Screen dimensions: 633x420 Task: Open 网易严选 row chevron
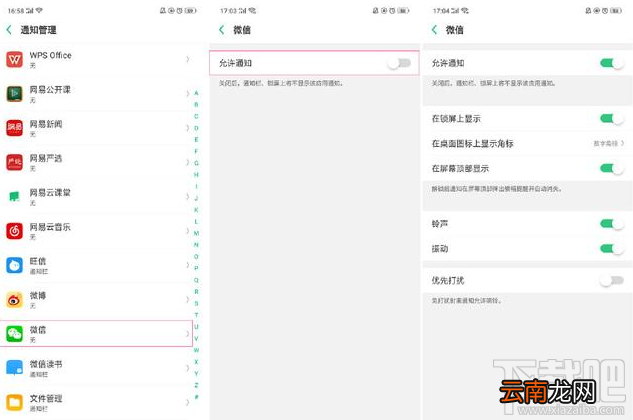188,162
